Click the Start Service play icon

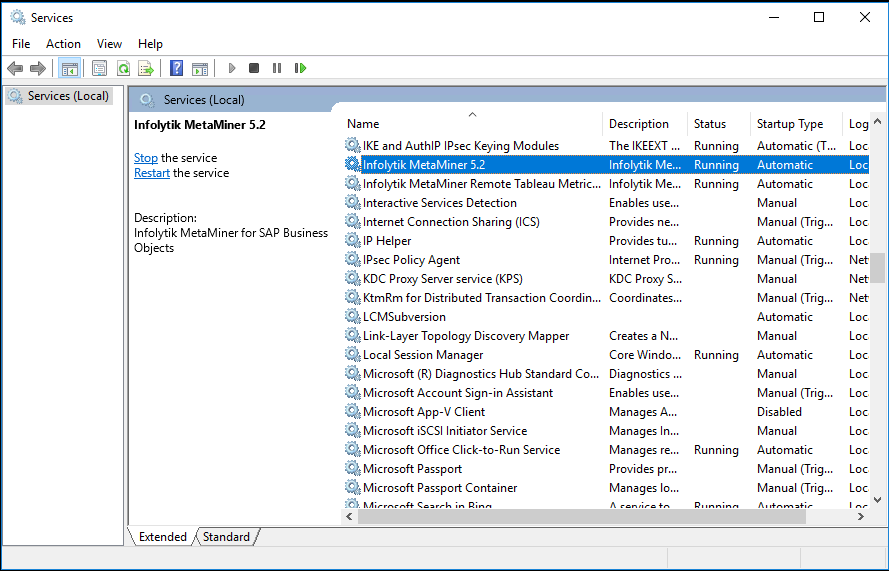(231, 69)
